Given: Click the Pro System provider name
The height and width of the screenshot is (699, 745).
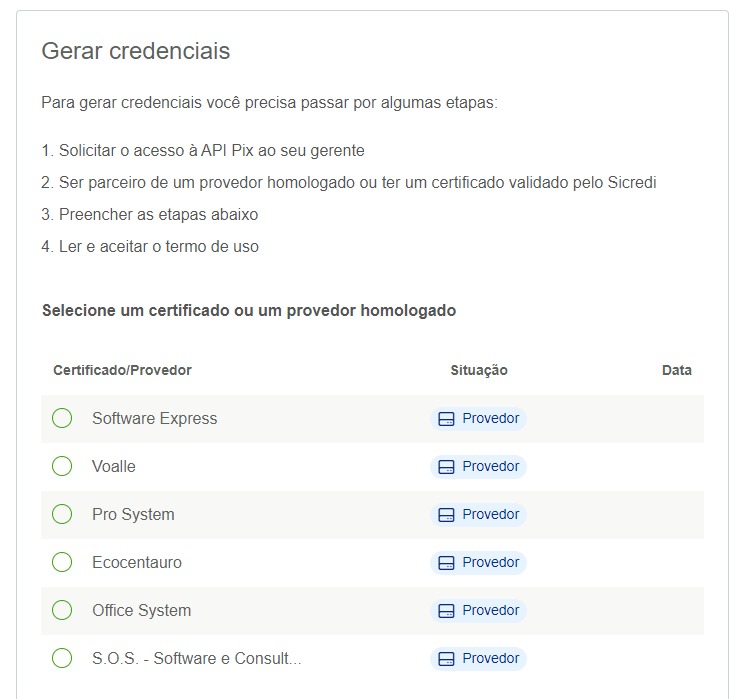Looking at the screenshot, I should [x=133, y=515].
